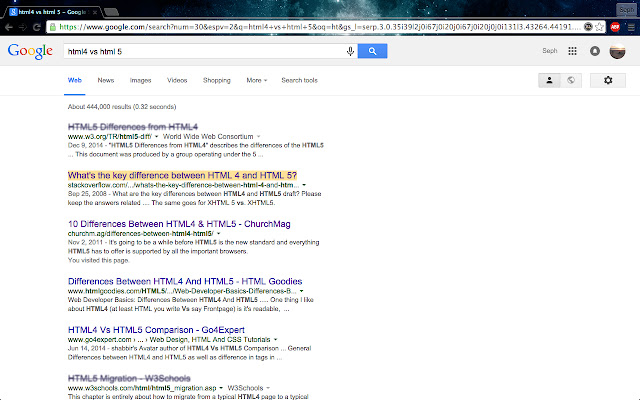The height and width of the screenshot is (400, 640).
Task: Close the Google search browser tab
Action: point(95,12)
